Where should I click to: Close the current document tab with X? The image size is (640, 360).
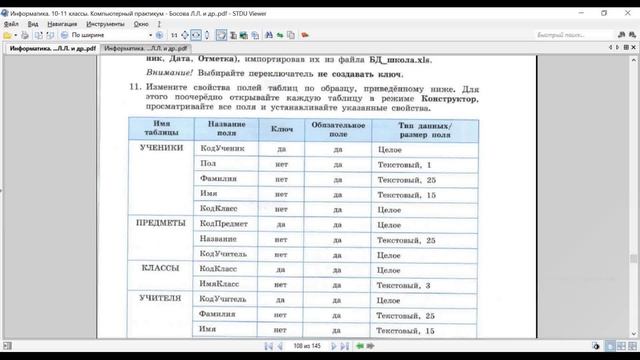pyautogui.click(x=633, y=48)
